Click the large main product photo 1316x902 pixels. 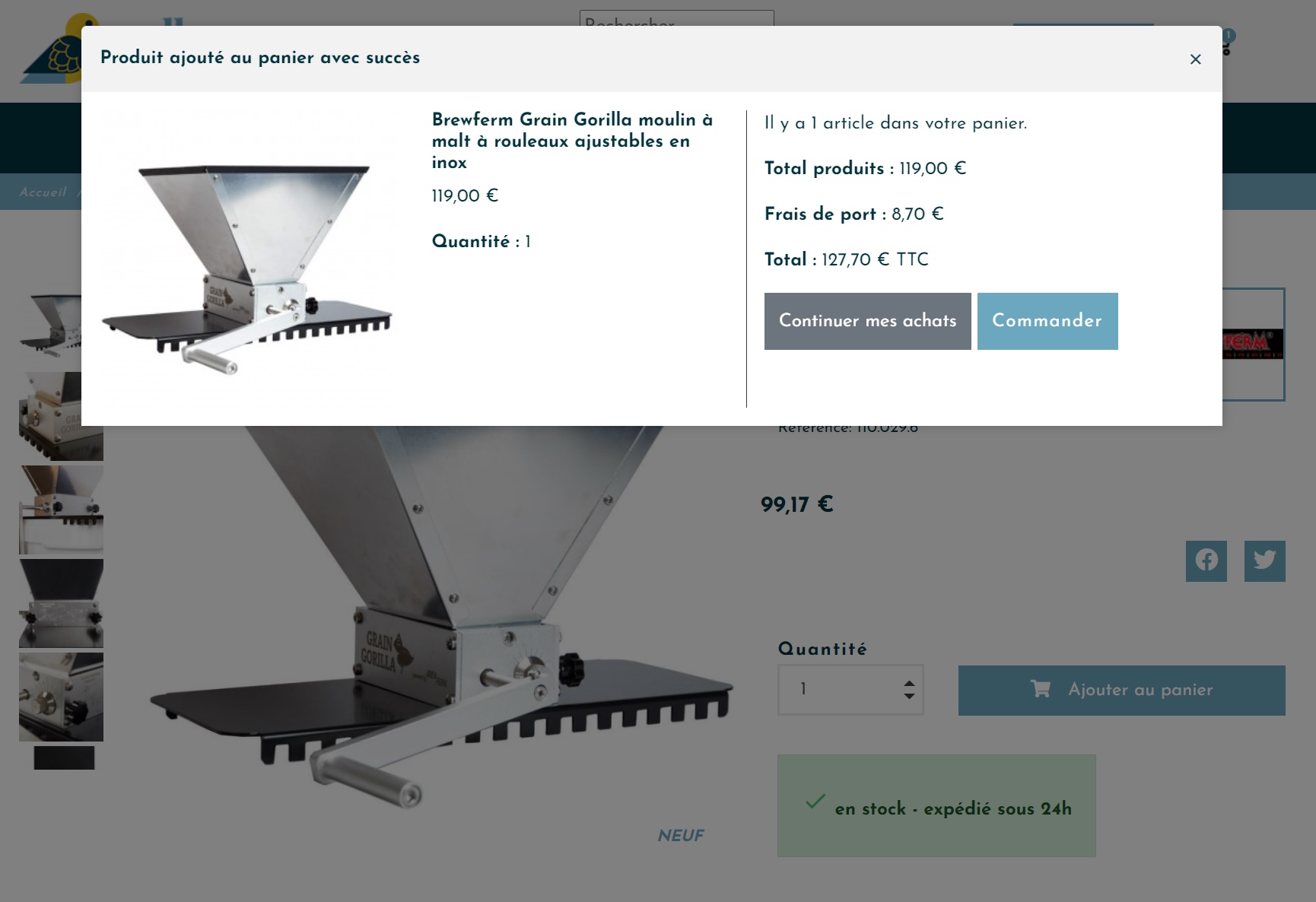pyautogui.click(x=441, y=616)
